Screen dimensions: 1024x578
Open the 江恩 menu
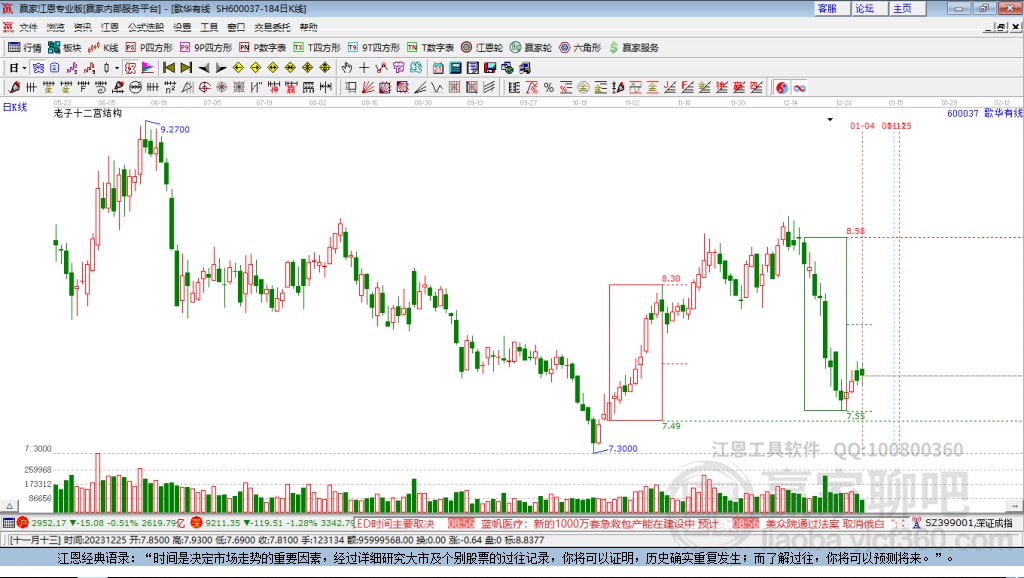110,27
